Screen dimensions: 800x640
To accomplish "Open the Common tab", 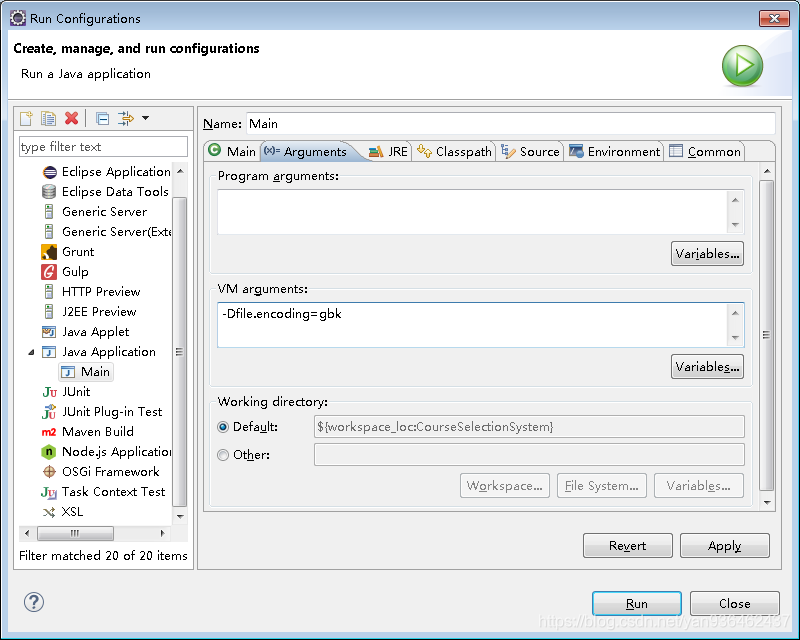I will 705,152.
